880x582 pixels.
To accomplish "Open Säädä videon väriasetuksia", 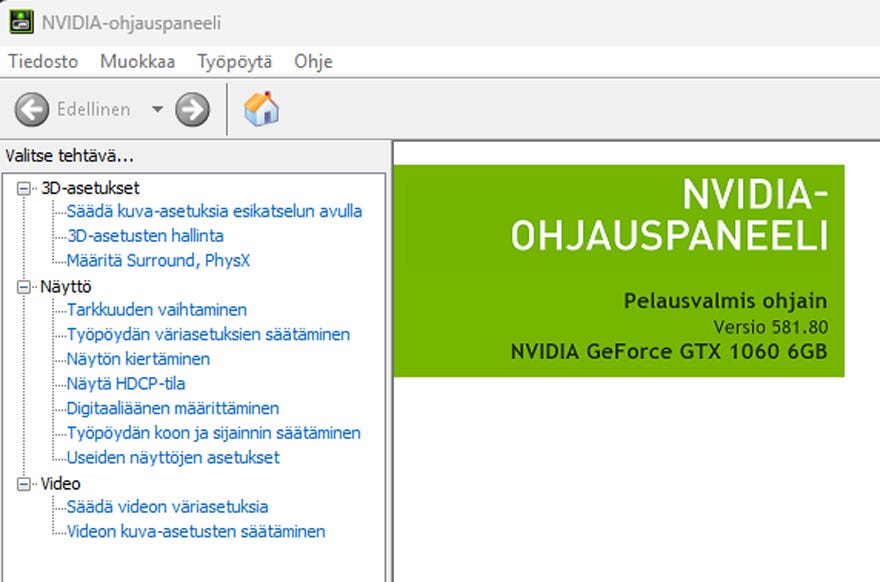I will coord(167,507).
